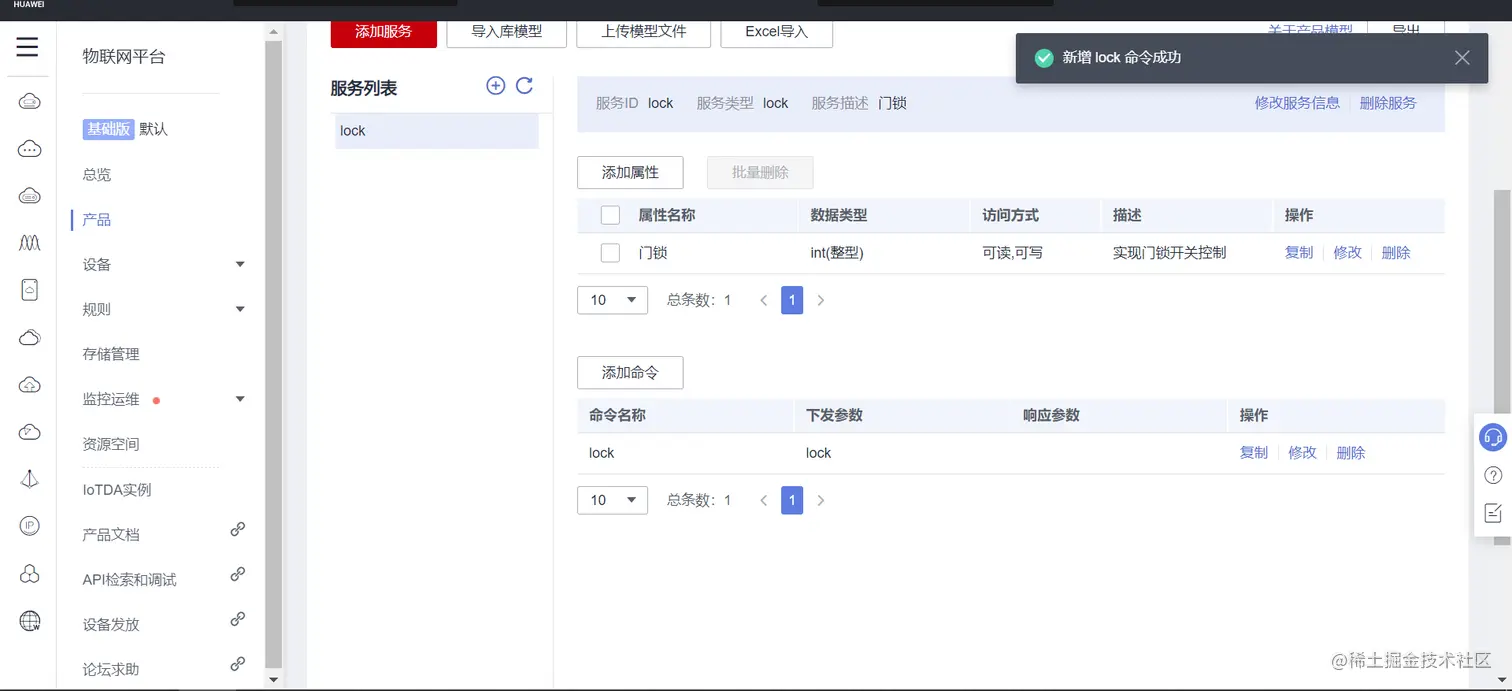Click the link icon next to 设备发放
Screen dimensions: 1512x691
click(238, 620)
